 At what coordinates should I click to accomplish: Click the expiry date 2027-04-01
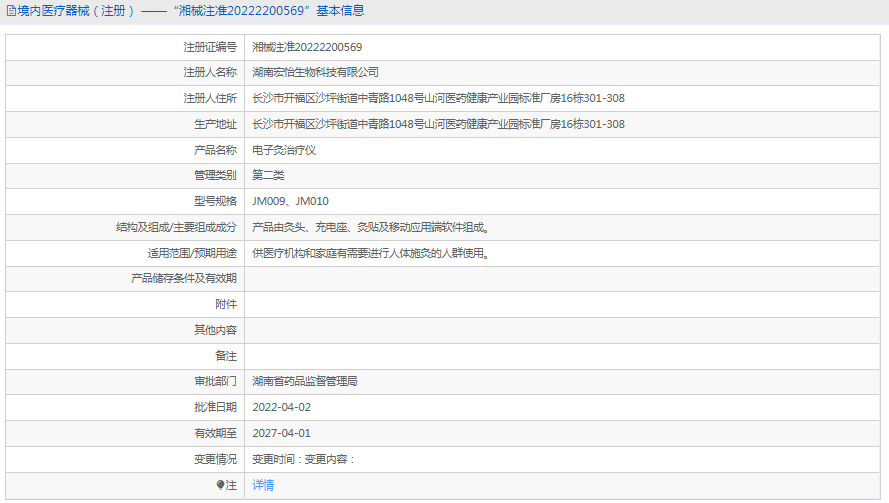[281, 433]
